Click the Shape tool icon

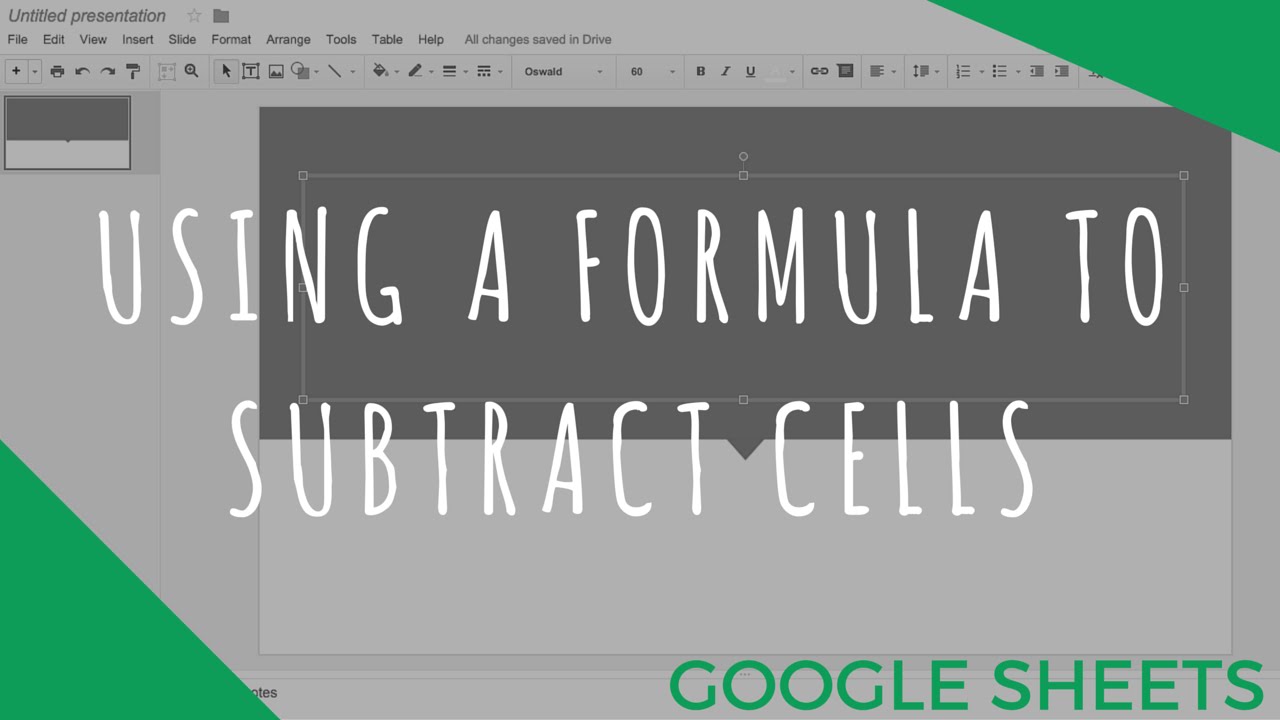pos(300,71)
